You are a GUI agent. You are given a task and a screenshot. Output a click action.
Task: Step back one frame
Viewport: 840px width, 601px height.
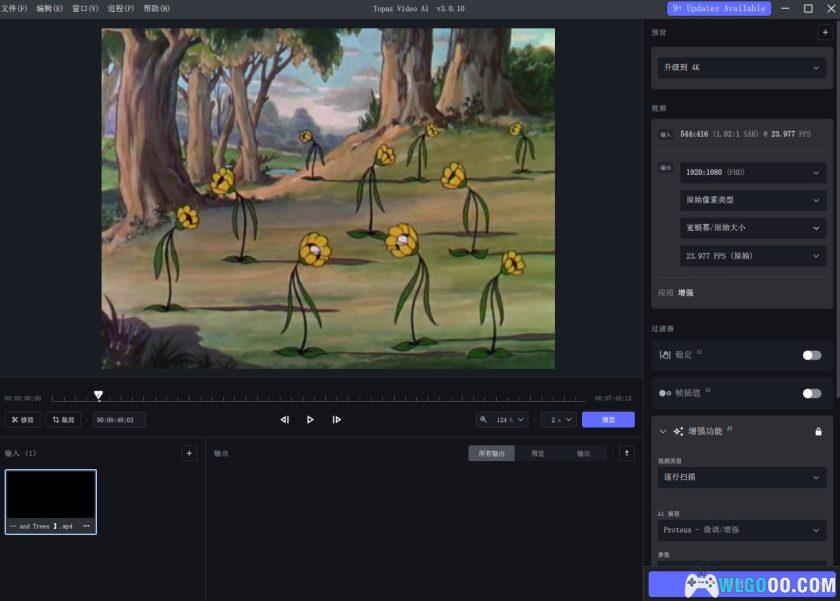285,420
